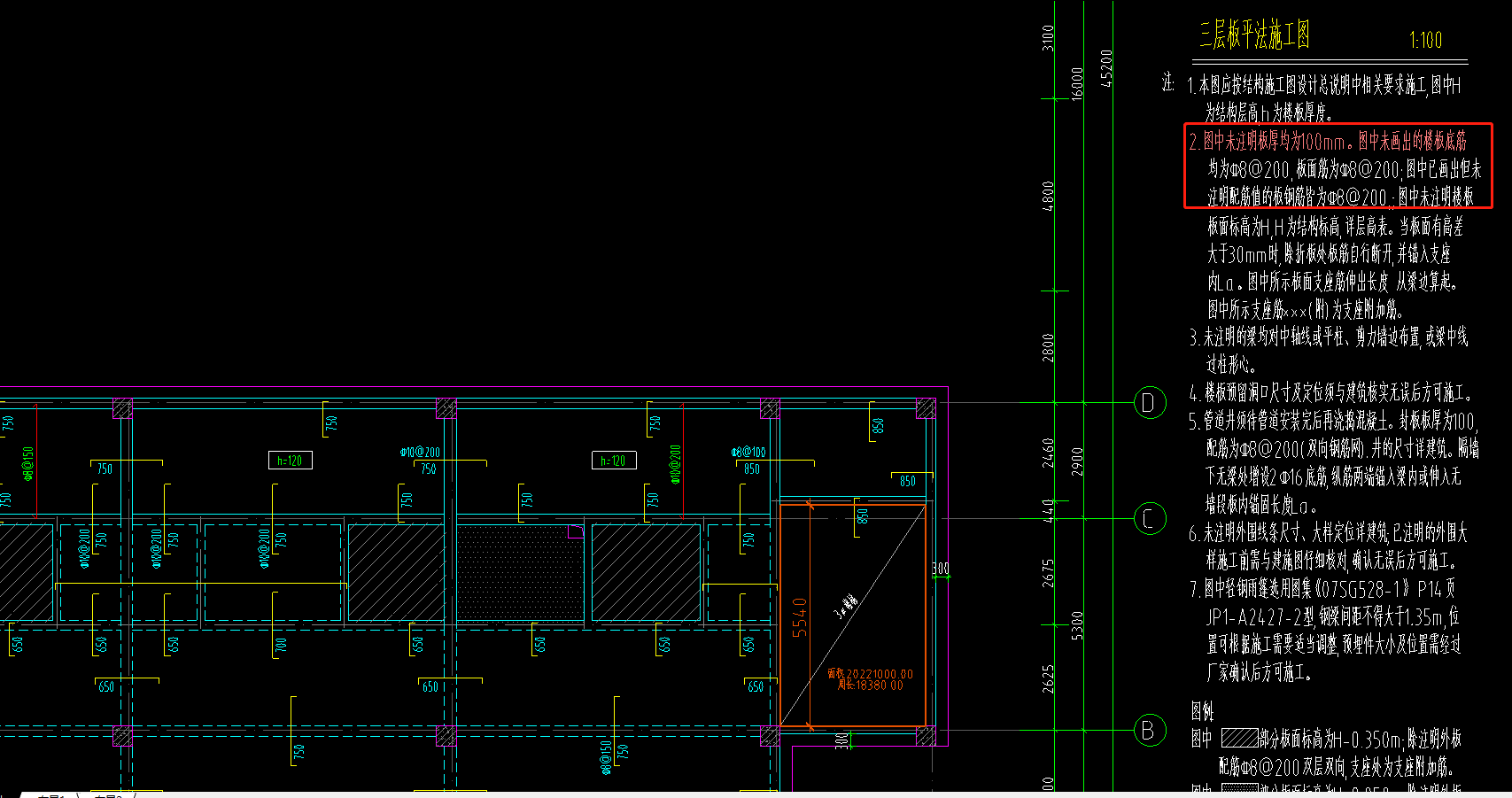Select the drawing title 三层板平法施工图

1254,36
